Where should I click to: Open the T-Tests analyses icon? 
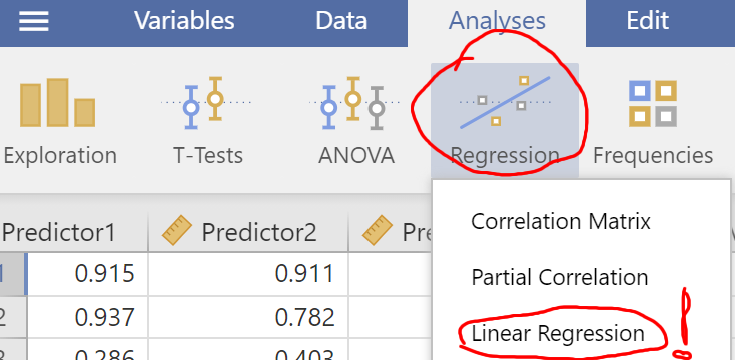pyautogui.click(x=208, y=120)
